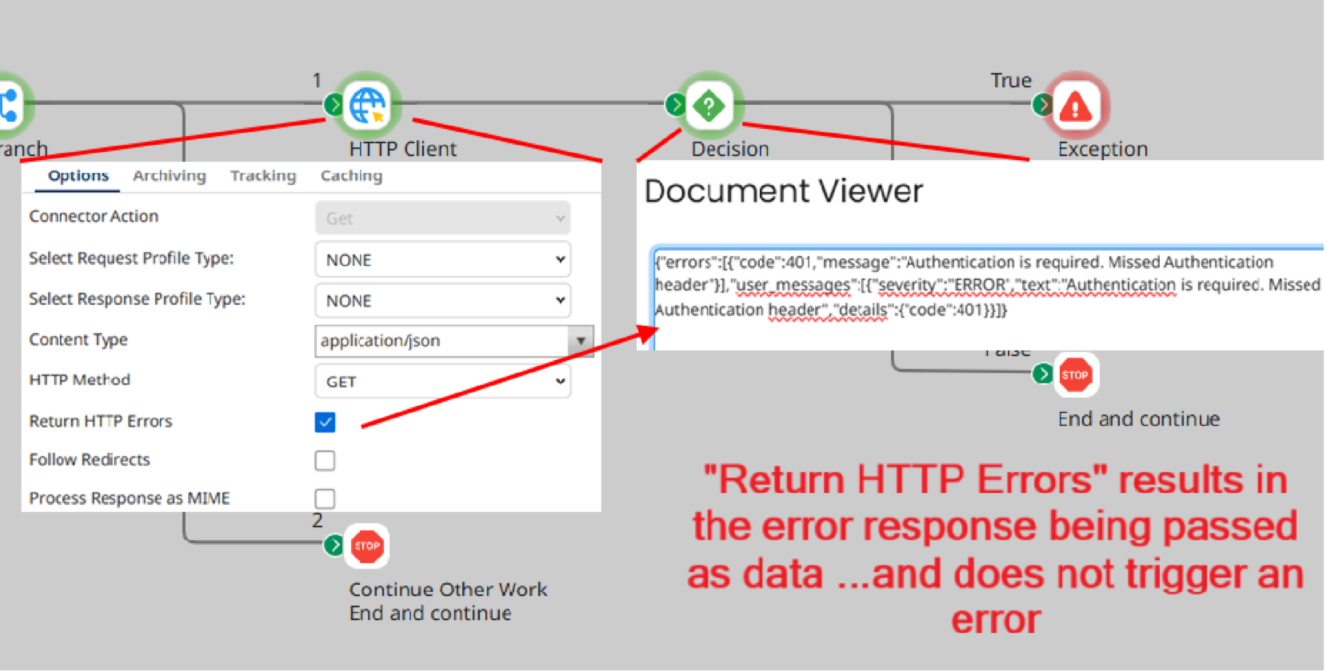Click the Content Type dropdown arrow
Image resolution: width=1327 pixels, height=671 pixels.
(x=581, y=341)
